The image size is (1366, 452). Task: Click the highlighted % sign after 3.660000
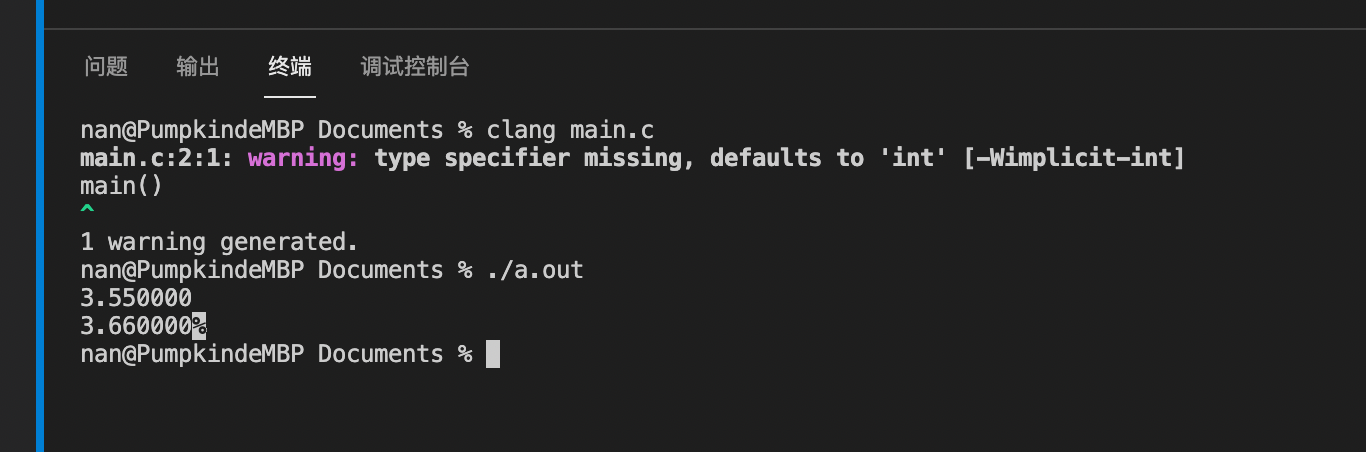(x=199, y=326)
